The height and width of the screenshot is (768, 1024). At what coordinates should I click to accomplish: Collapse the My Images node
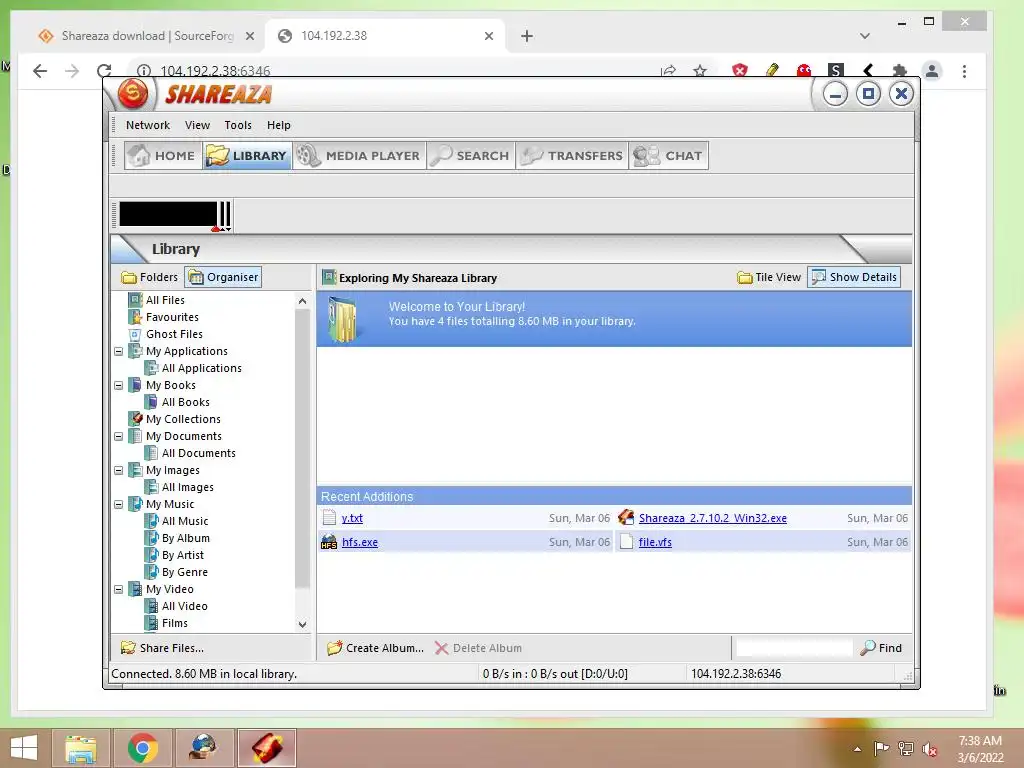point(118,470)
